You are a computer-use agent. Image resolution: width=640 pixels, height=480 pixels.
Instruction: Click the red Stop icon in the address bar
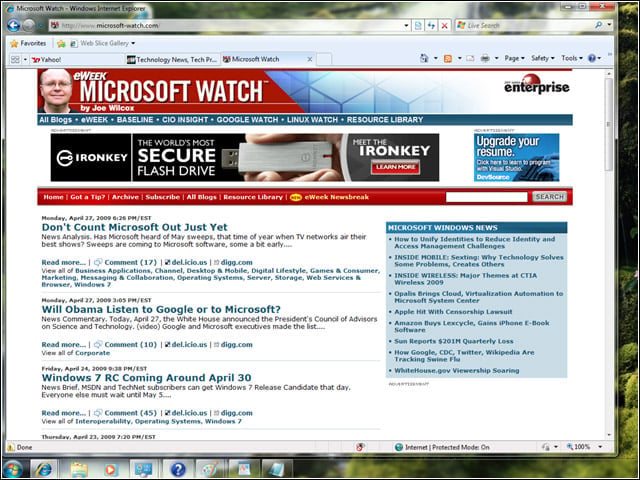pyautogui.click(x=444, y=26)
